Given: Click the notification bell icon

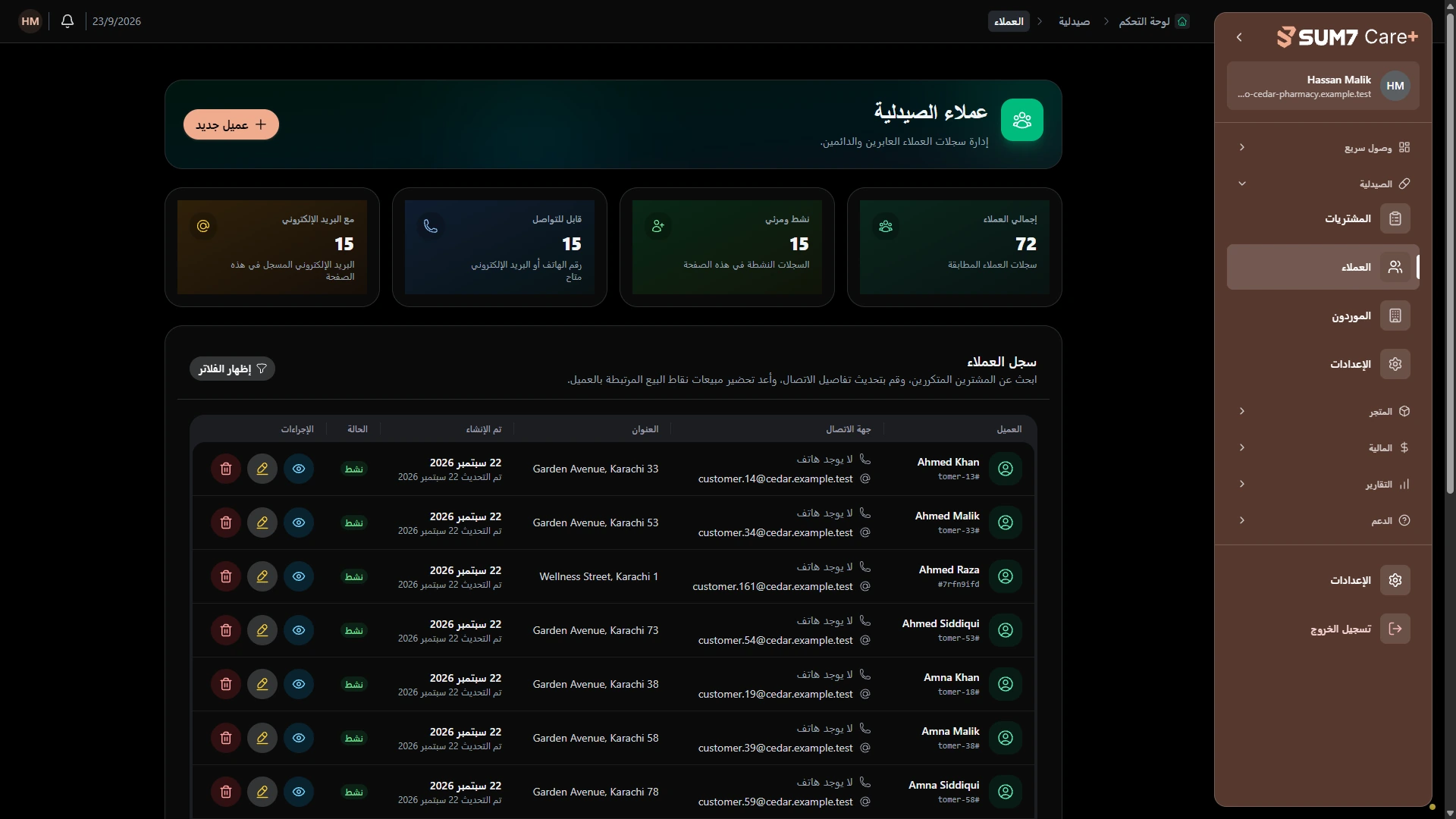Looking at the screenshot, I should coord(67,21).
